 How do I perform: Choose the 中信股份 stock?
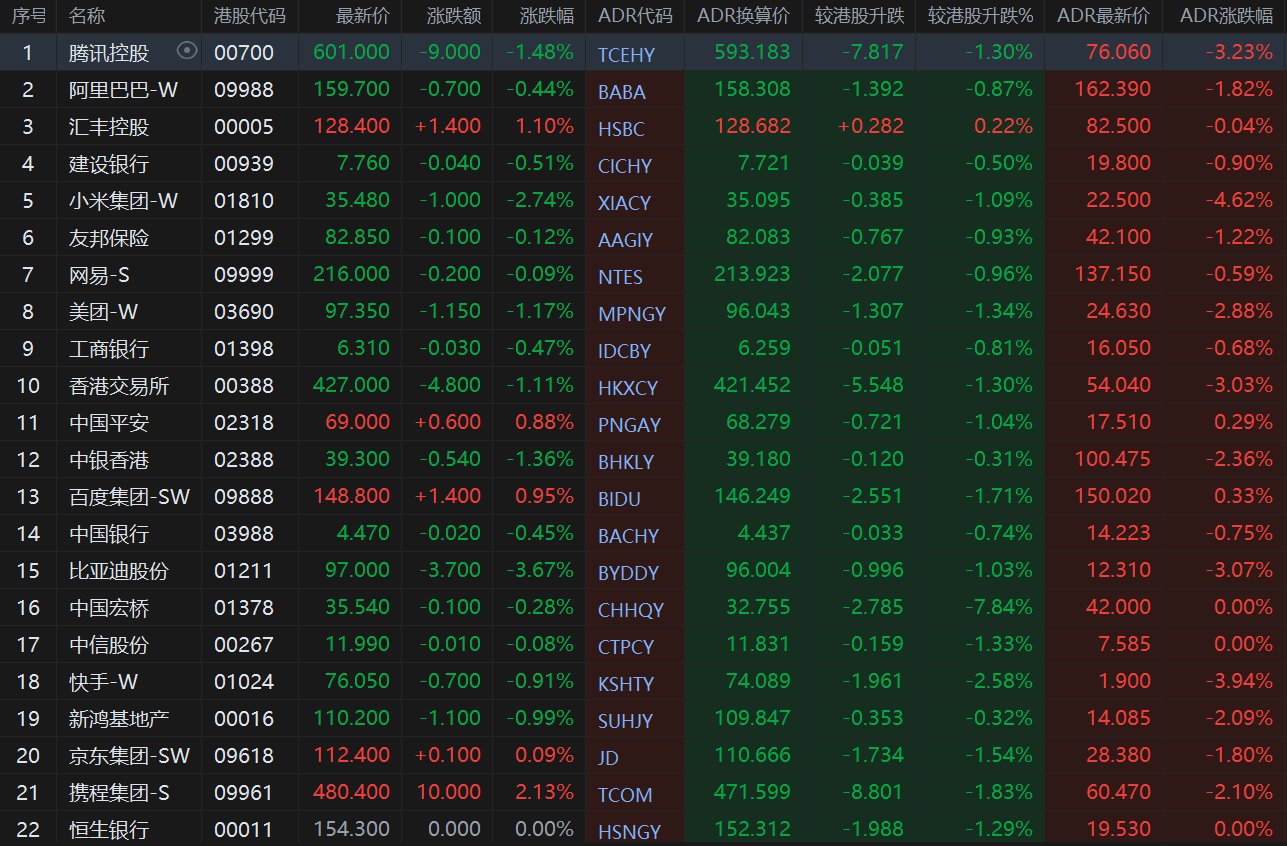click(x=109, y=645)
